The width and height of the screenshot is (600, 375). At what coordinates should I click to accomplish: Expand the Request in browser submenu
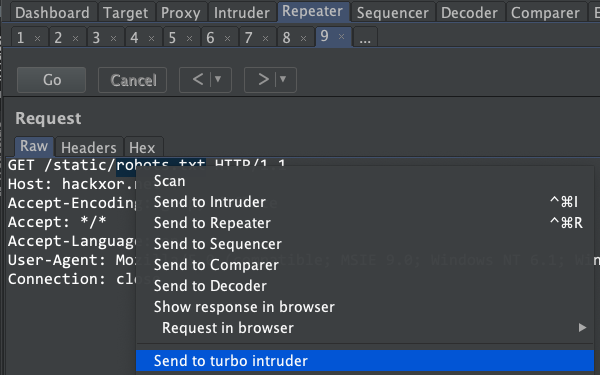tap(582, 328)
